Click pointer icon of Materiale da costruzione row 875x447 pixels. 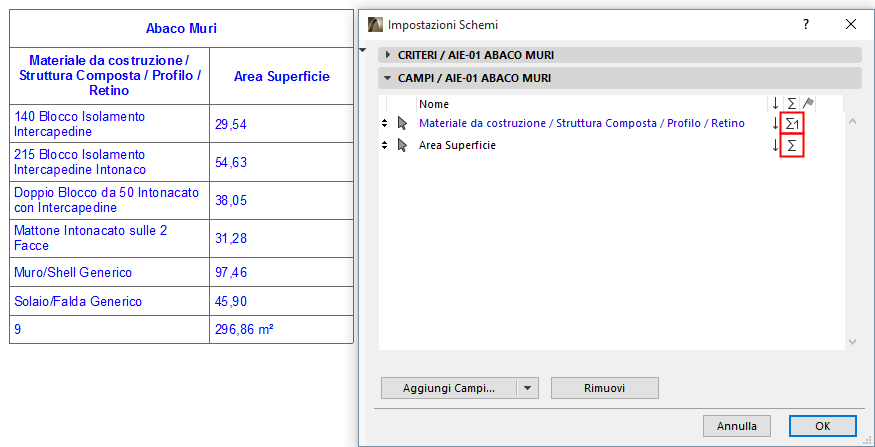(402, 124)
